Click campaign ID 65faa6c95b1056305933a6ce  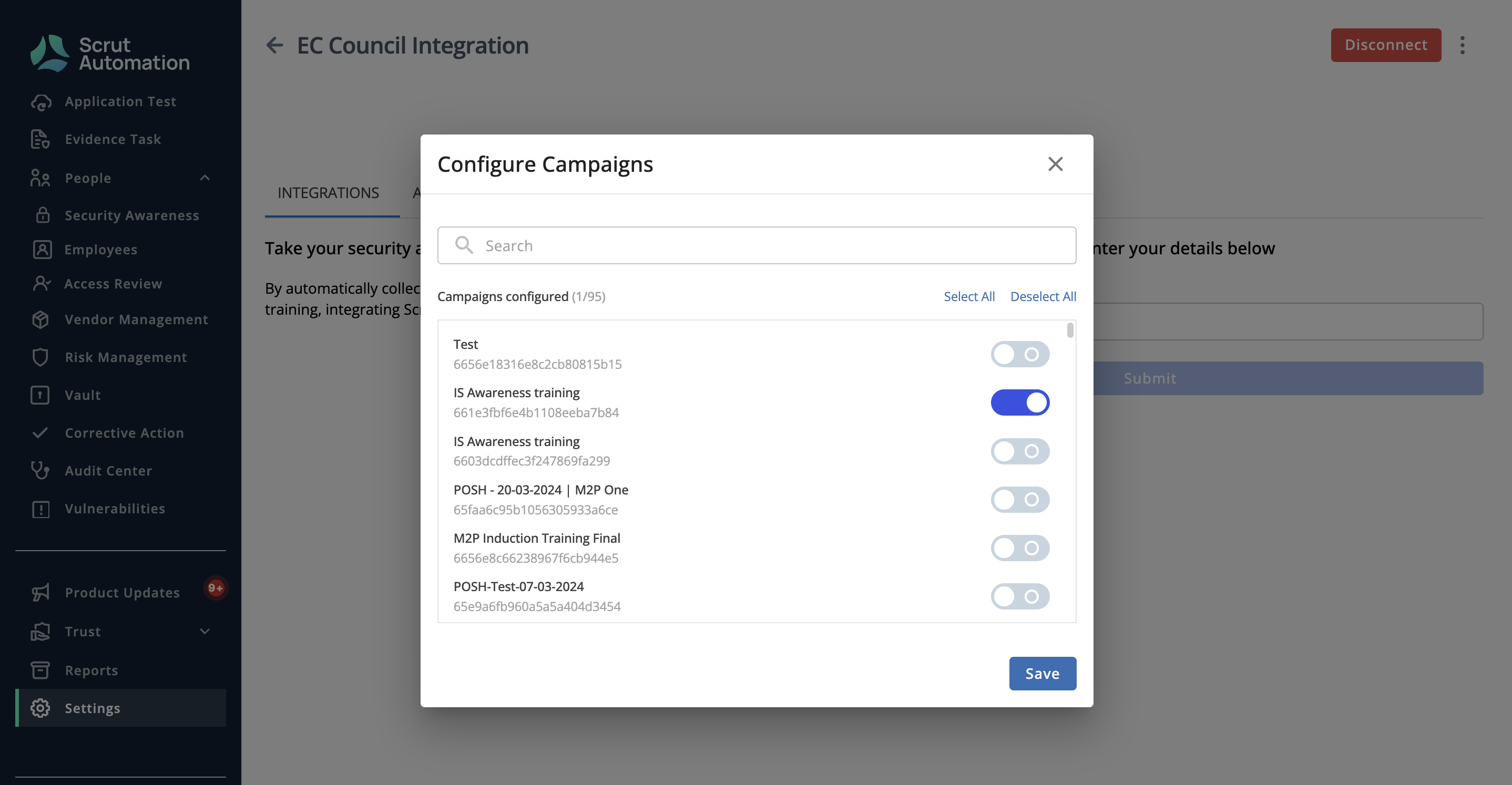[535, 510]
